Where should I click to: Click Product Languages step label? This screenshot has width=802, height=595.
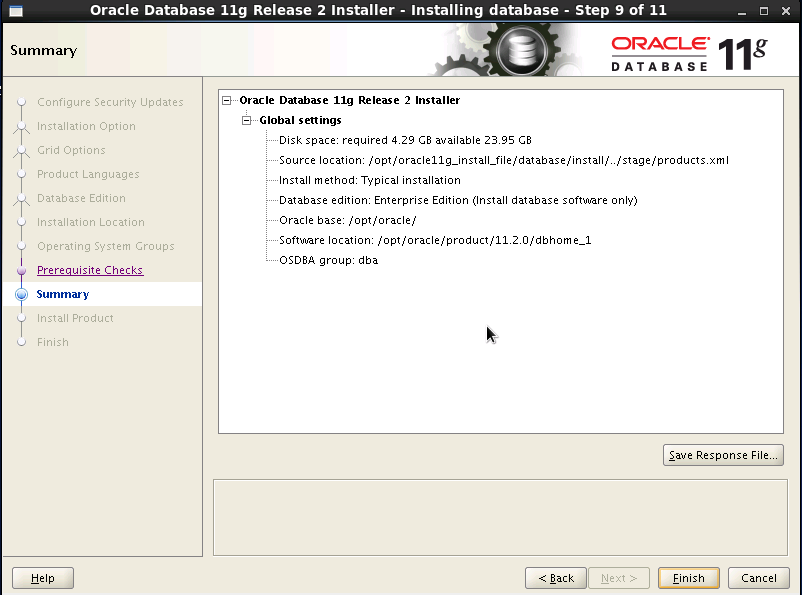[x=88, y=174]
